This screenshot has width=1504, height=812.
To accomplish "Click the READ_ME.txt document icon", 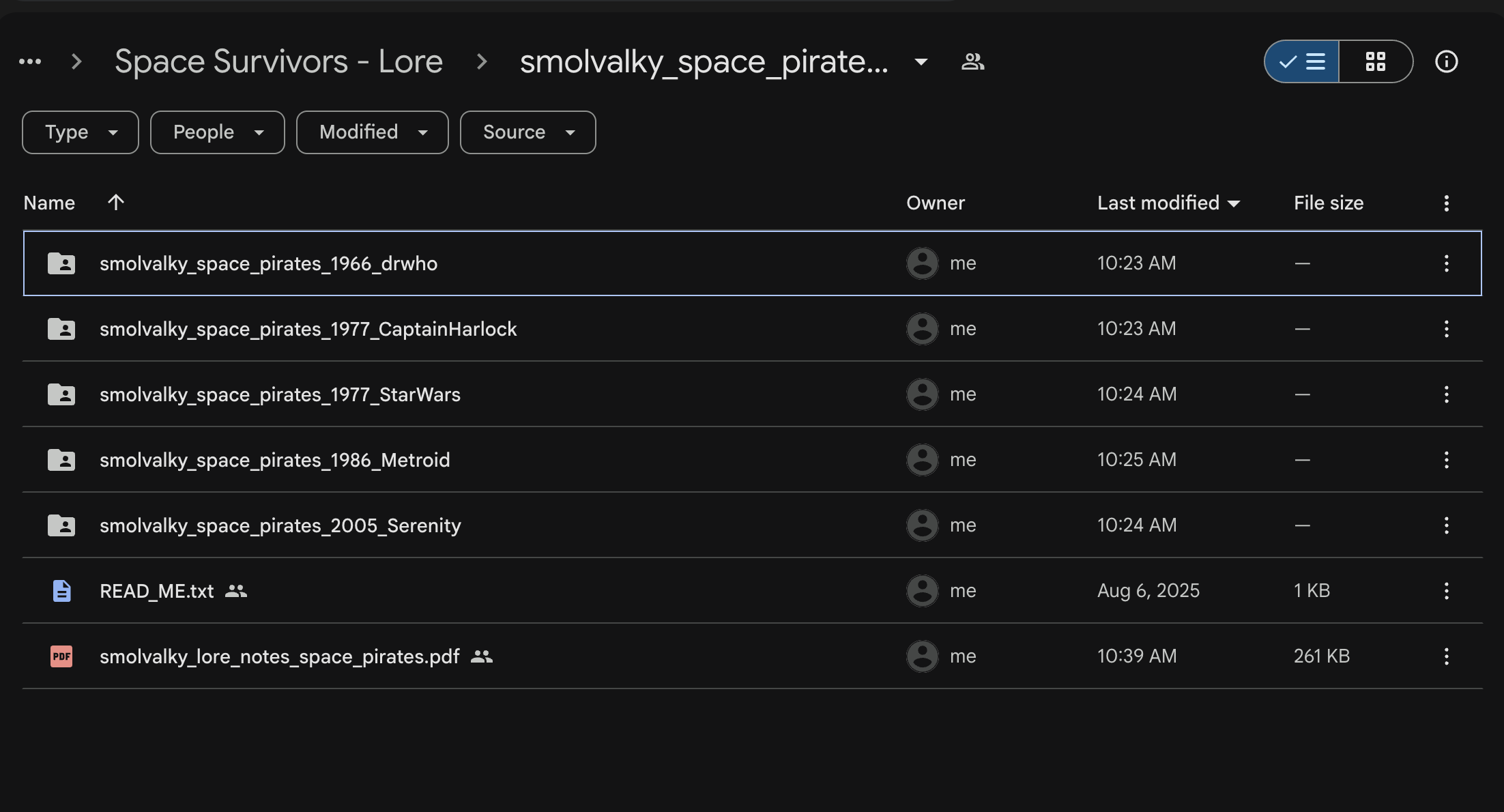I will point(61,591).
